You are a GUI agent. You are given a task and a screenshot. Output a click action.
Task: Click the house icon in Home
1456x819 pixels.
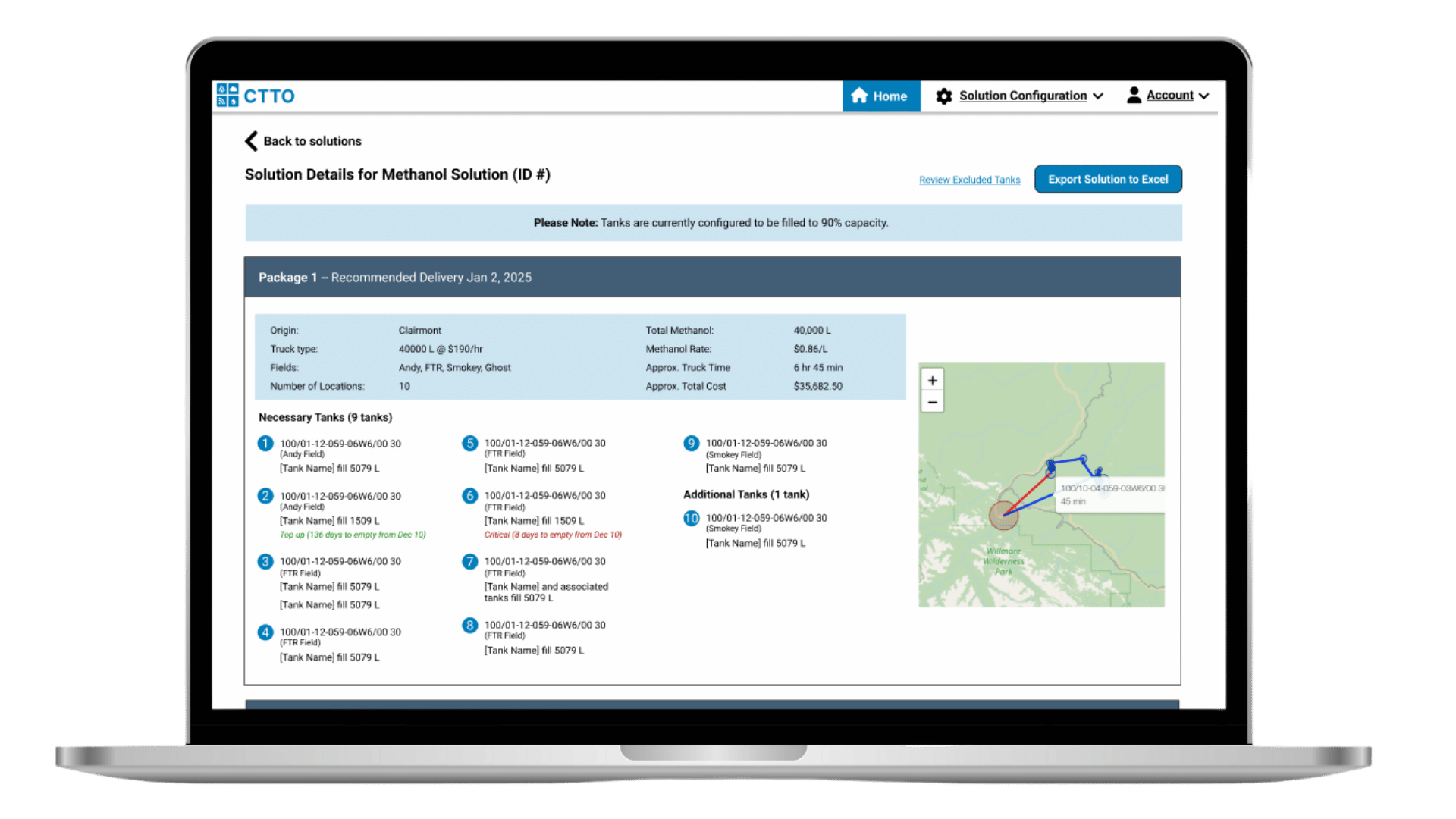(x=859, y=96)
